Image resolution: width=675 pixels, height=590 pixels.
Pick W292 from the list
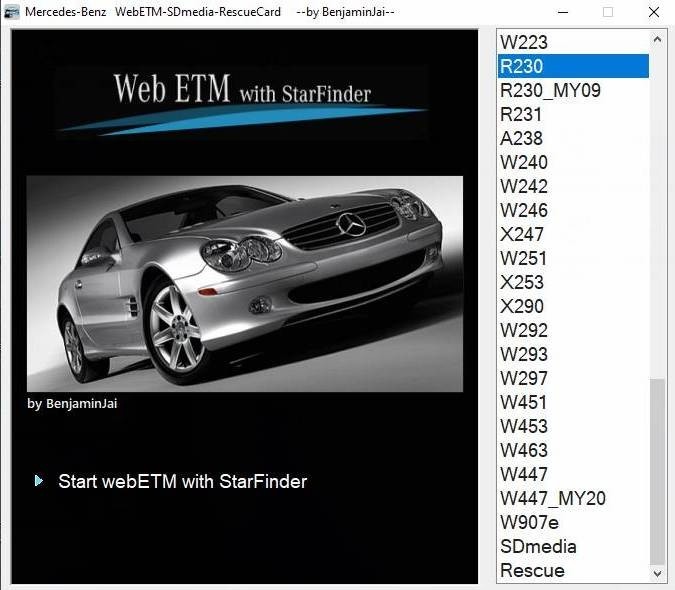[x=573, y=331]
